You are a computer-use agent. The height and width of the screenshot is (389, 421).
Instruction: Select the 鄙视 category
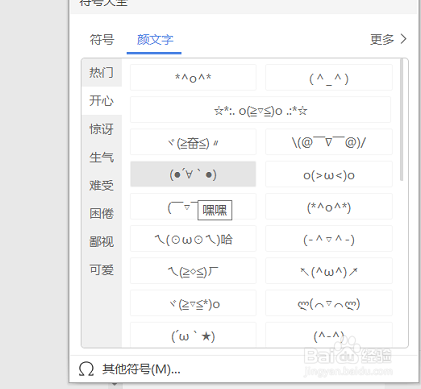pyautogui.click(x=102, y=242)
